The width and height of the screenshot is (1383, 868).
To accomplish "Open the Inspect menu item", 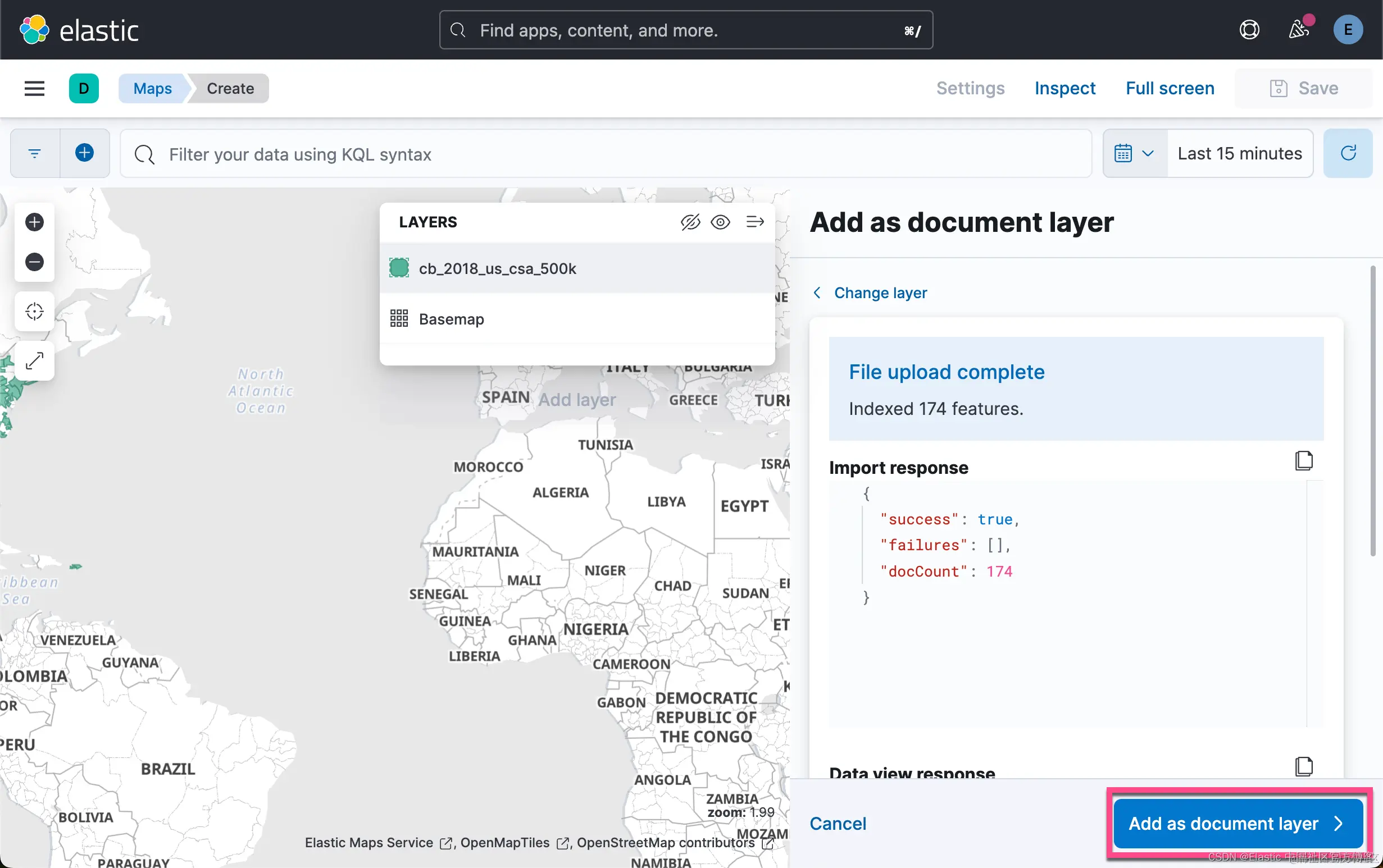I will [x=1065, y=88].
